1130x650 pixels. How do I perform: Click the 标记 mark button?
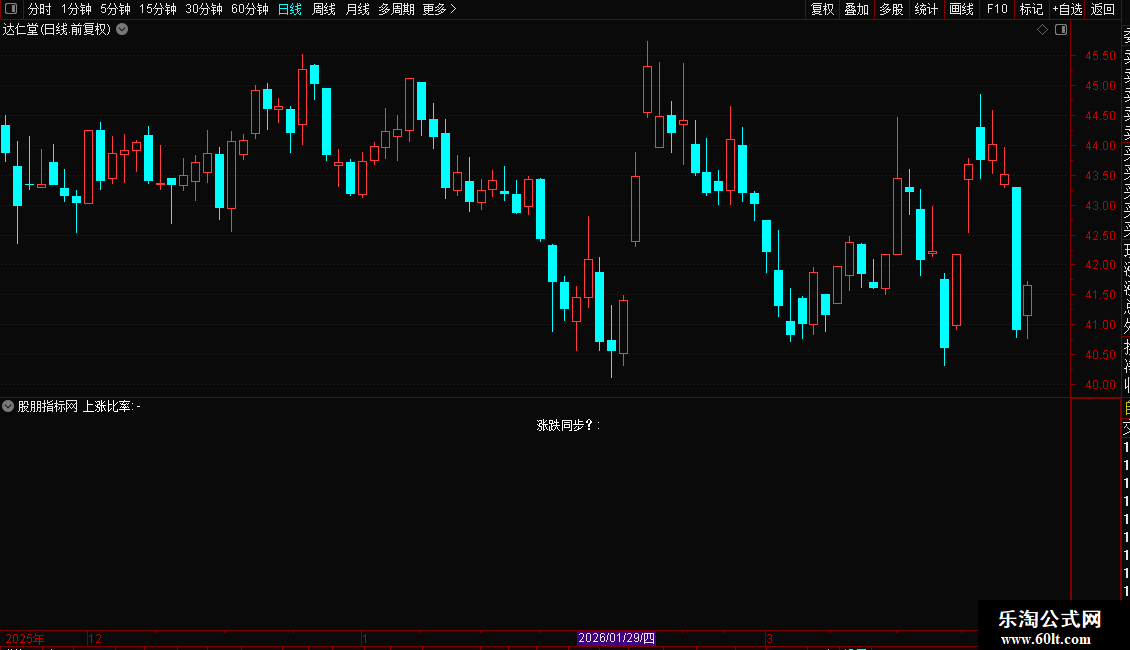coord(1031,9)
